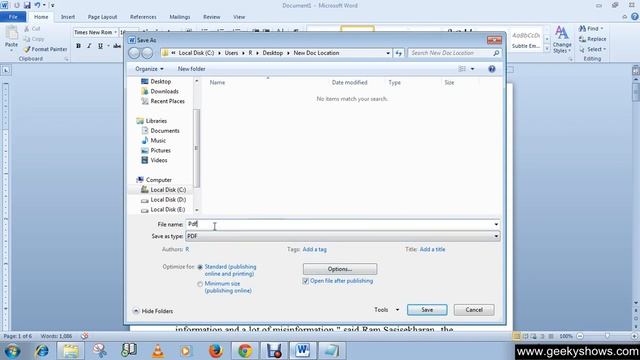Toggle Bold formatting in Word ribbon
Image resolution: width=640 pixels, height=360 pixels.
tap(78, 46)
